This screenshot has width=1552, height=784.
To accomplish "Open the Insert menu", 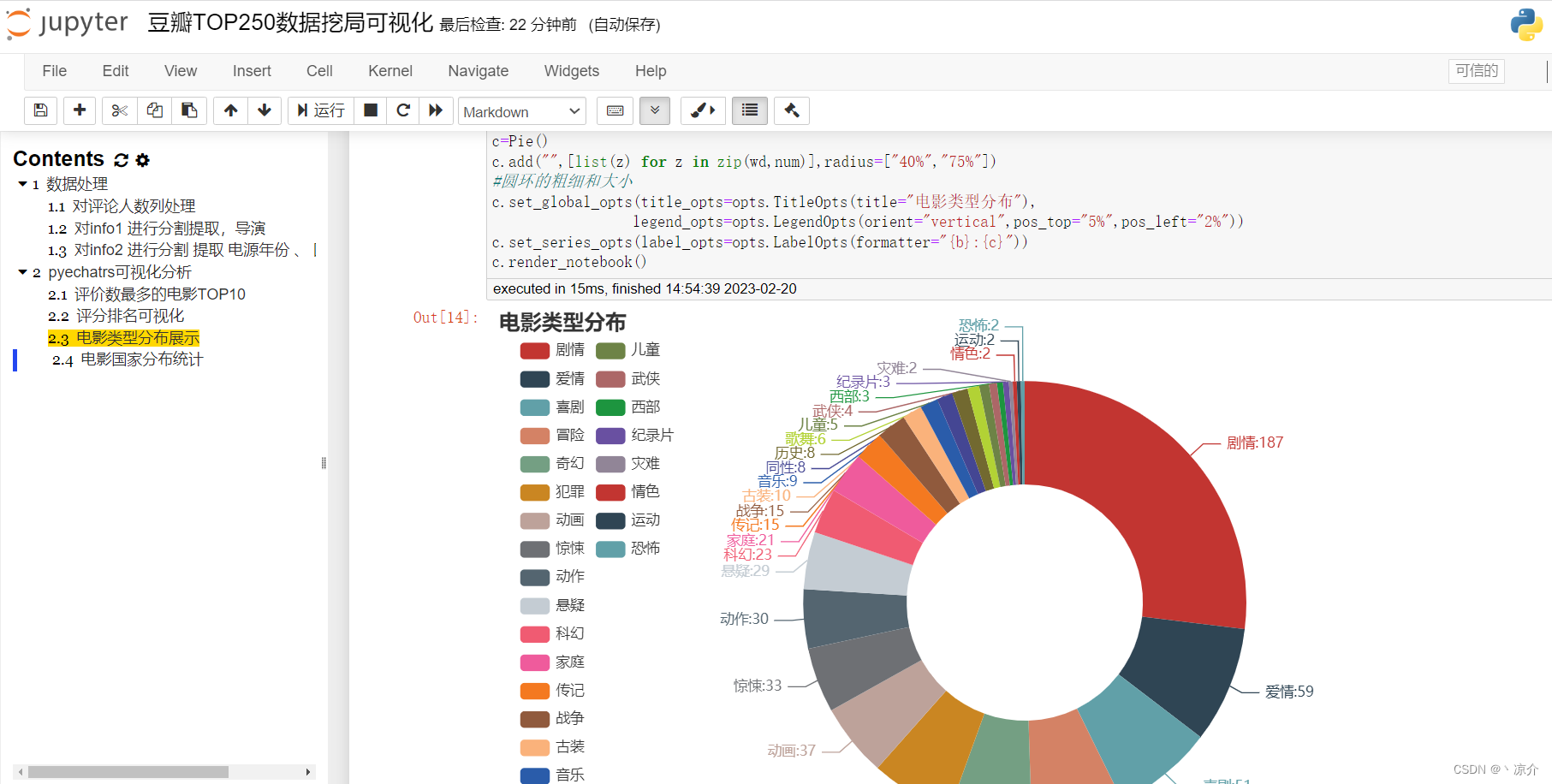I will [x=252, y=71].
